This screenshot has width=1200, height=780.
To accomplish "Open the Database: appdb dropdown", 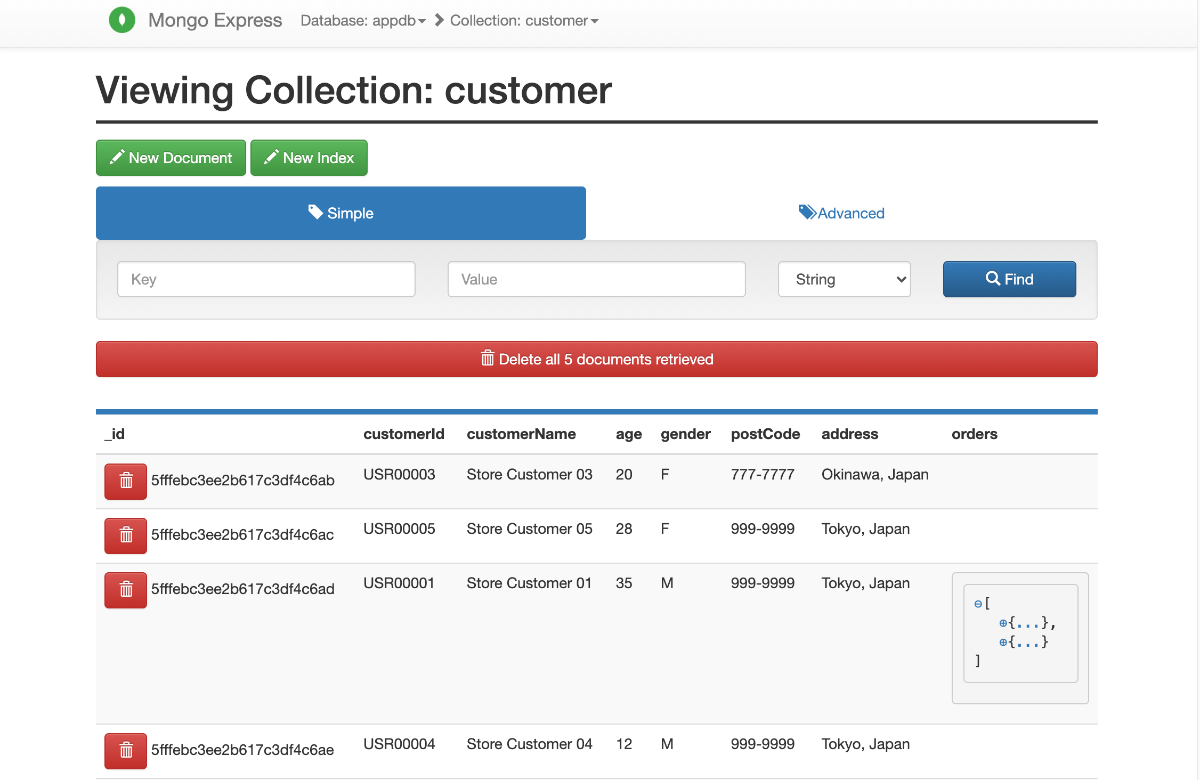I will tap(363, 20).
